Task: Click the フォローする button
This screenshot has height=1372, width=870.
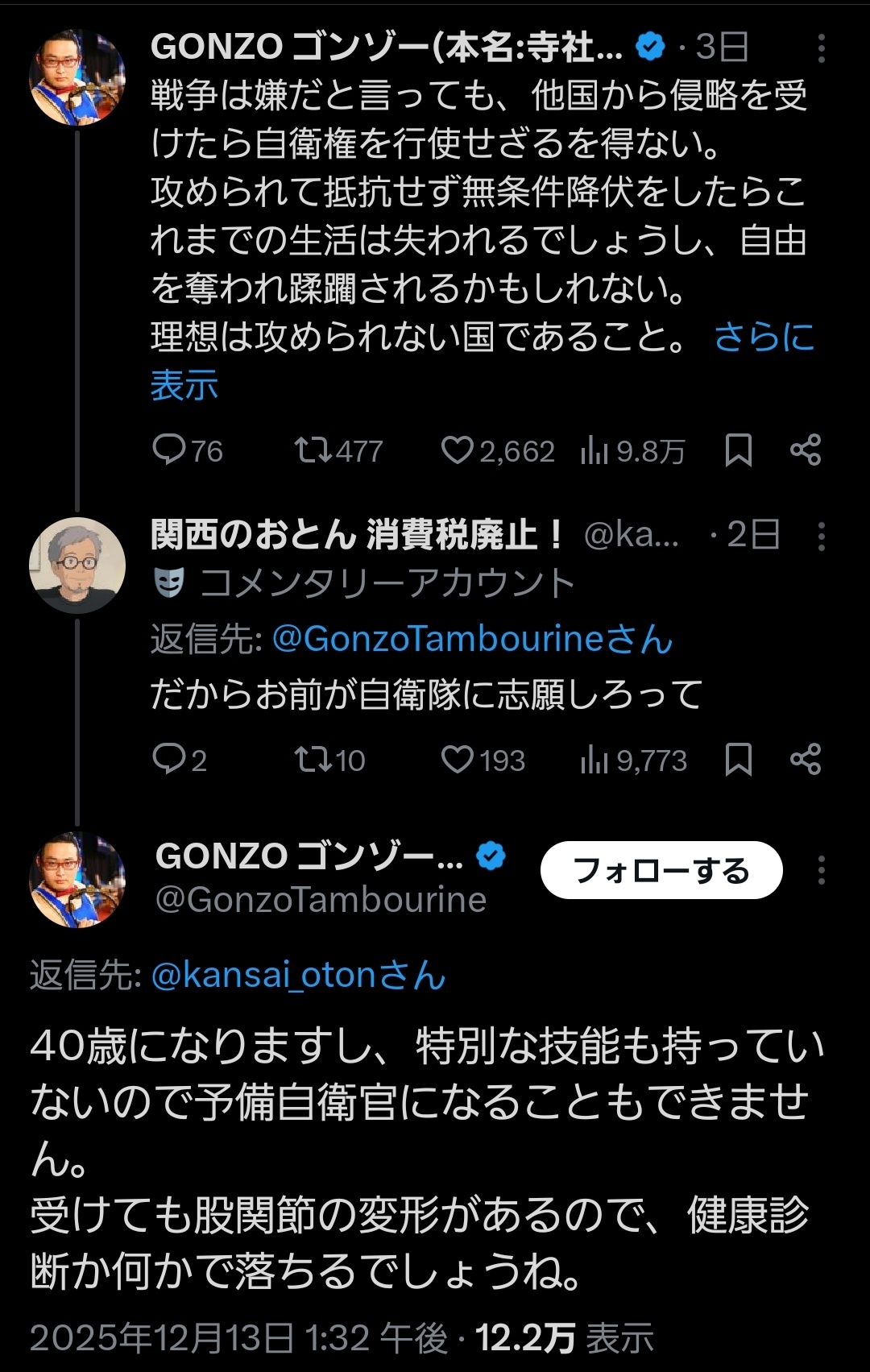Action: (x=661, y=870)
